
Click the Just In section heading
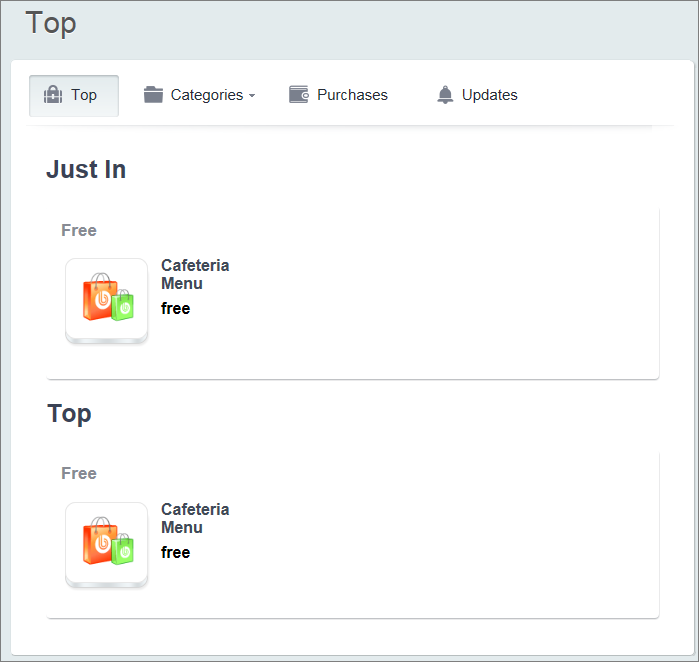(x=86, y=170)
